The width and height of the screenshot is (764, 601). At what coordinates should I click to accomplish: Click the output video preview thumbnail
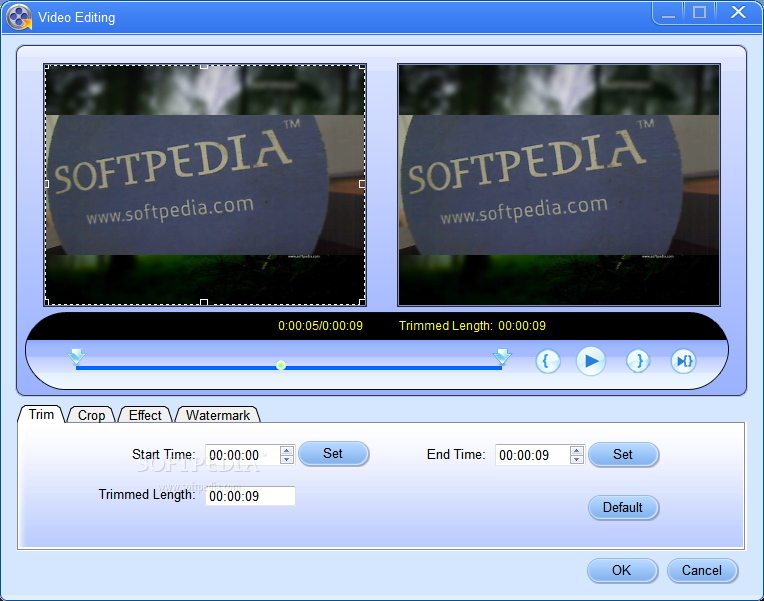[x=558, y=185]
